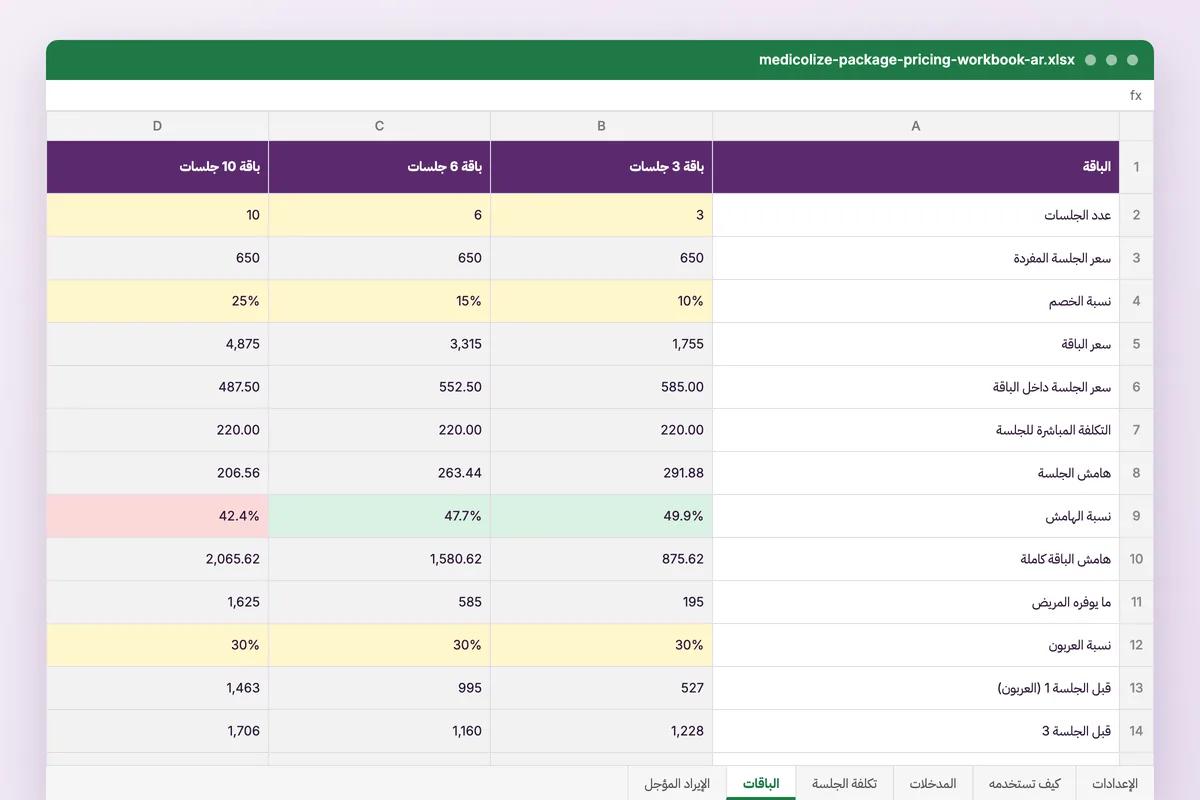Select the package price cell 3,315
The width and height of the screenshot is (1200, 800).
click(380, 344)
